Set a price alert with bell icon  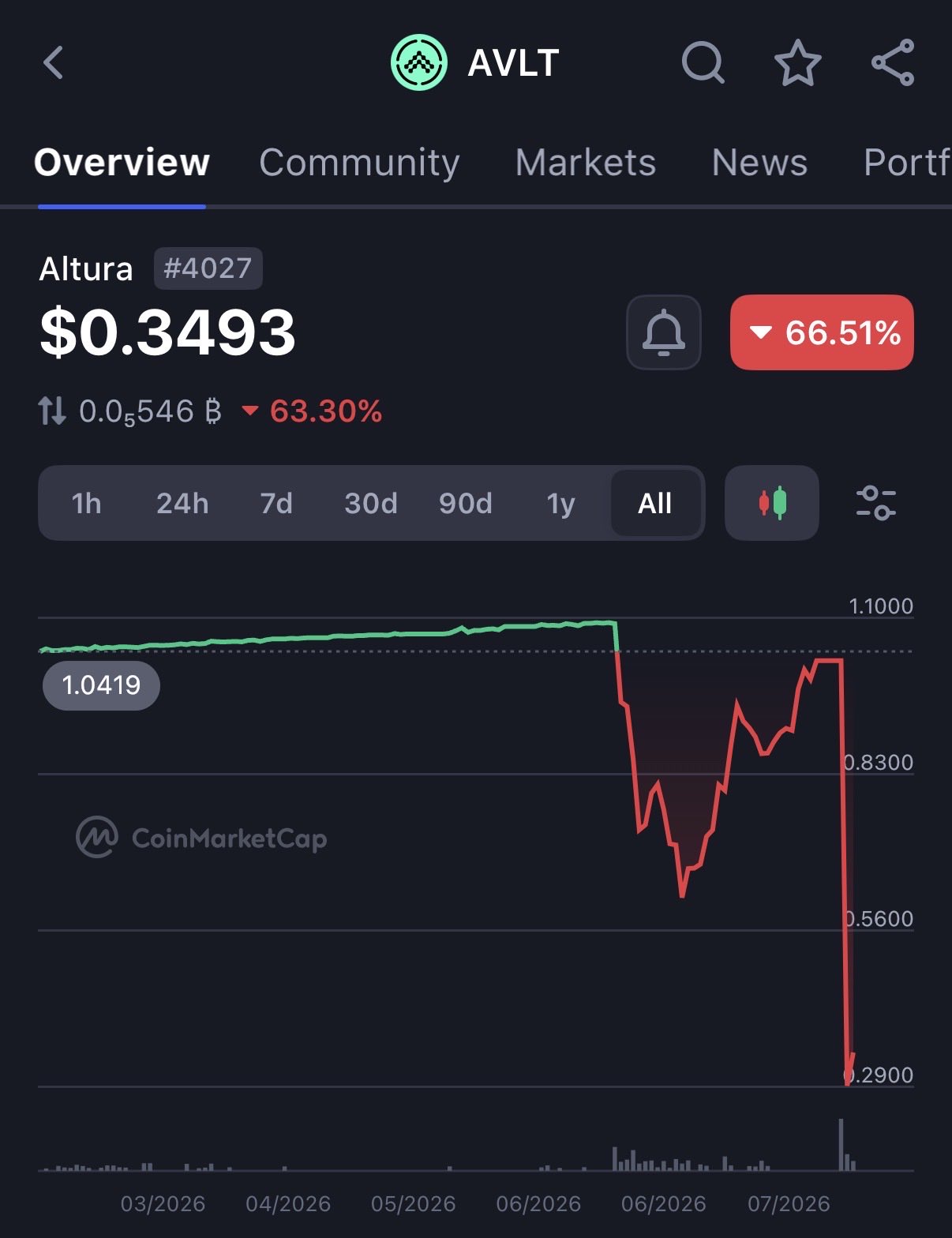[x=664, y=332]
